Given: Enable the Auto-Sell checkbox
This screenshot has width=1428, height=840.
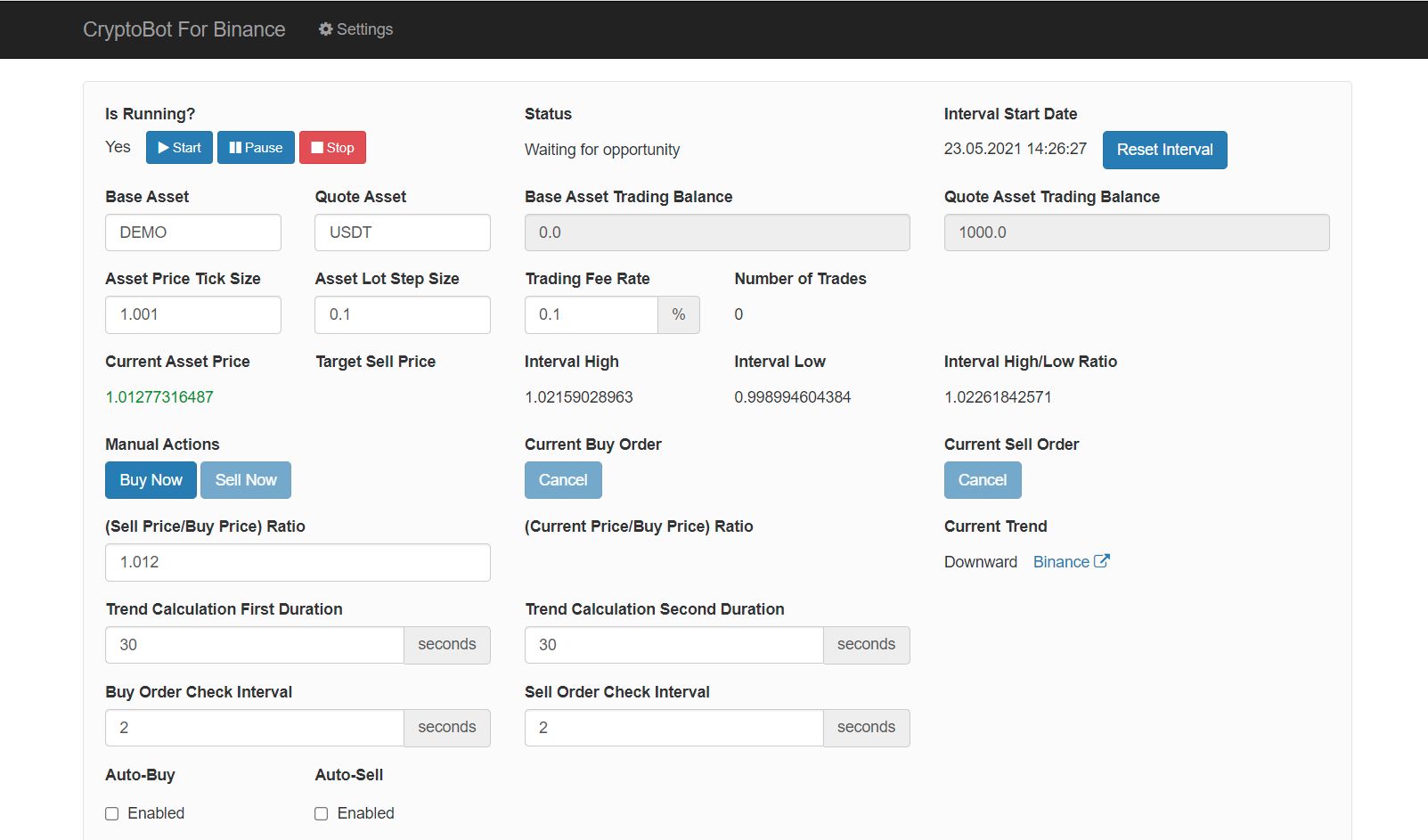Looking at the screenshot, I should (x=322, y=813).
